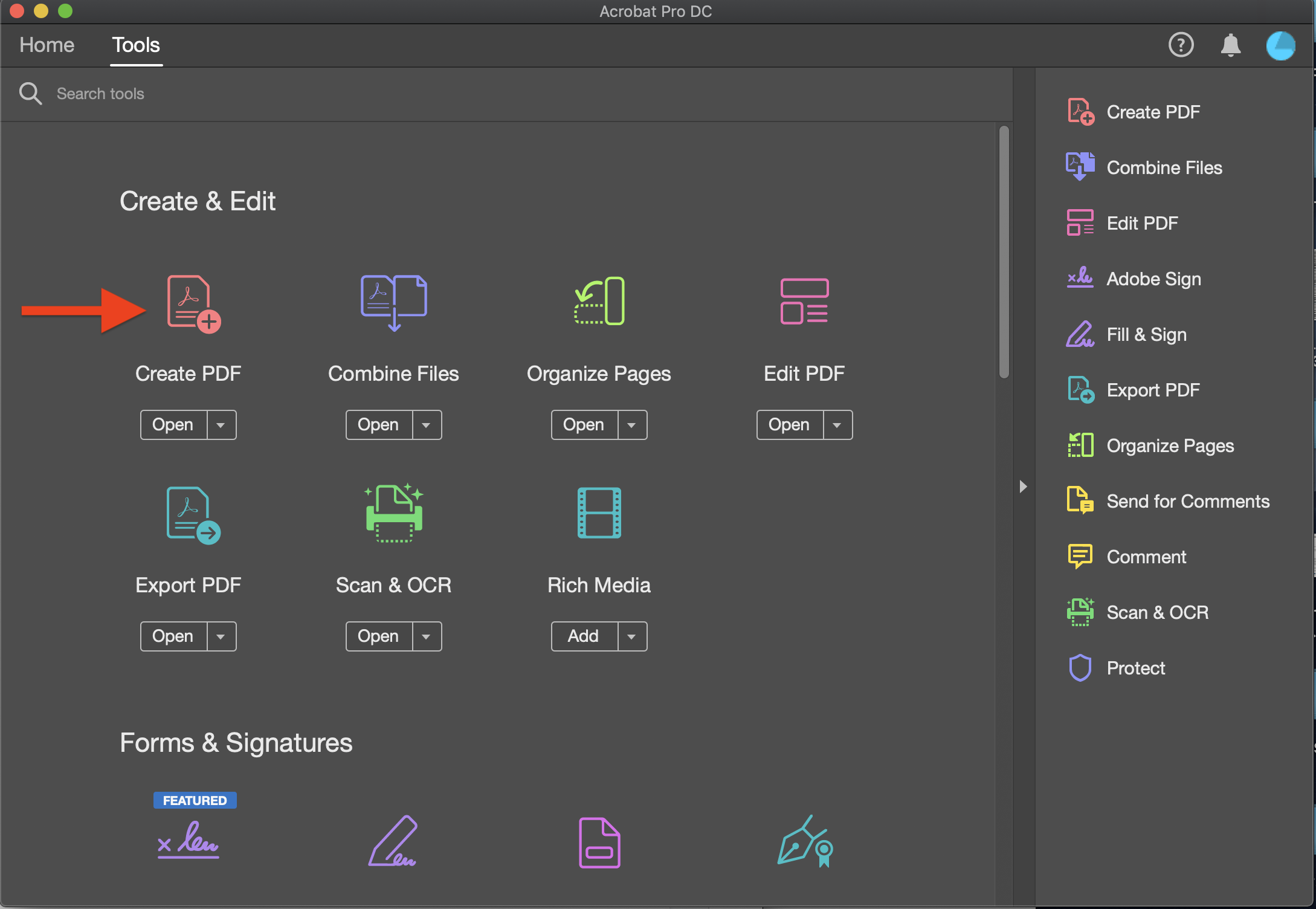The height and width of the screenshot is (909, 1316).
Task: Click the 'Scan & OCR' label in right sidebar
Action: (1158, 612)
